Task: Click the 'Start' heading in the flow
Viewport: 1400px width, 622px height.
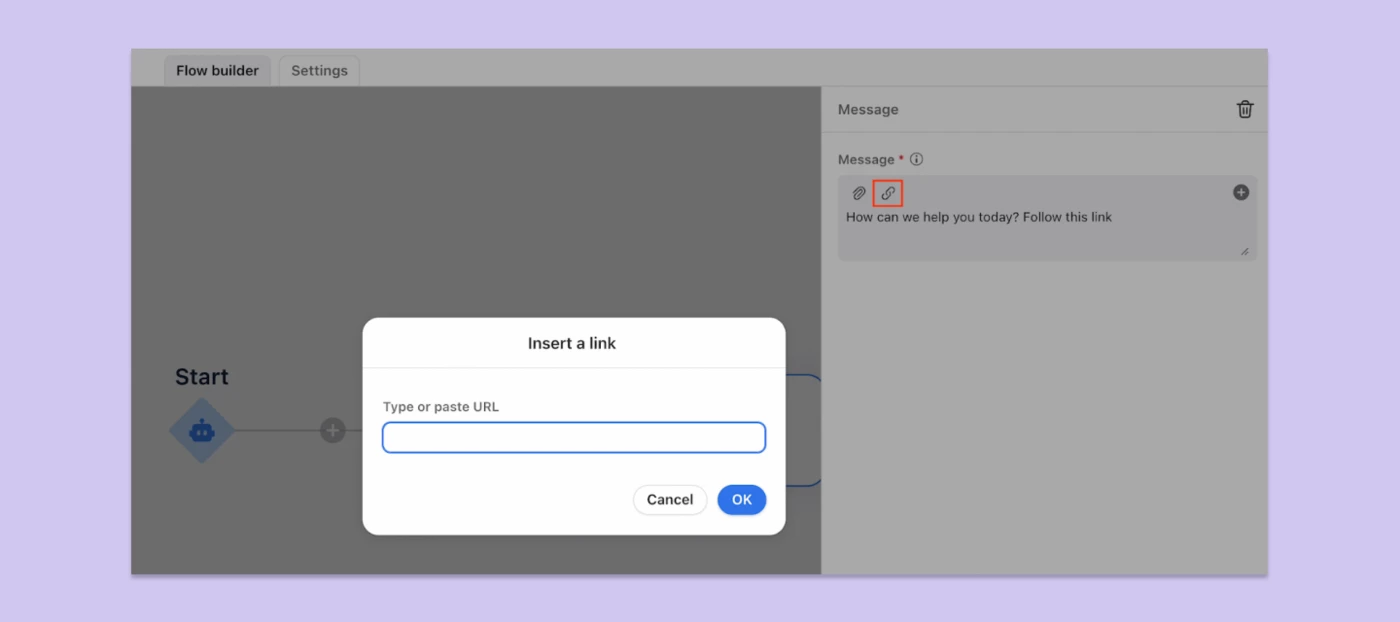Action: pyautogui.click(x=202, y=377)
